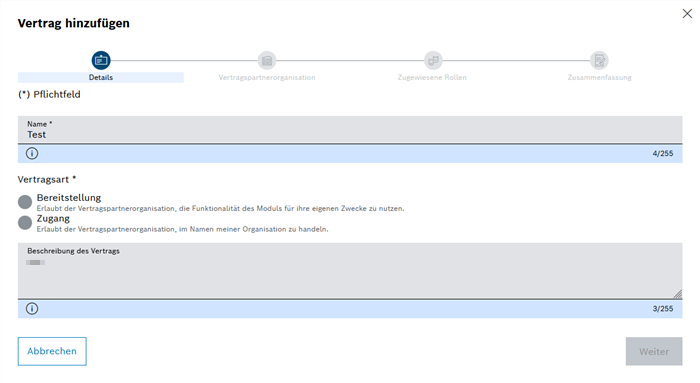Click the Weiter button

(x=654, y=351)
